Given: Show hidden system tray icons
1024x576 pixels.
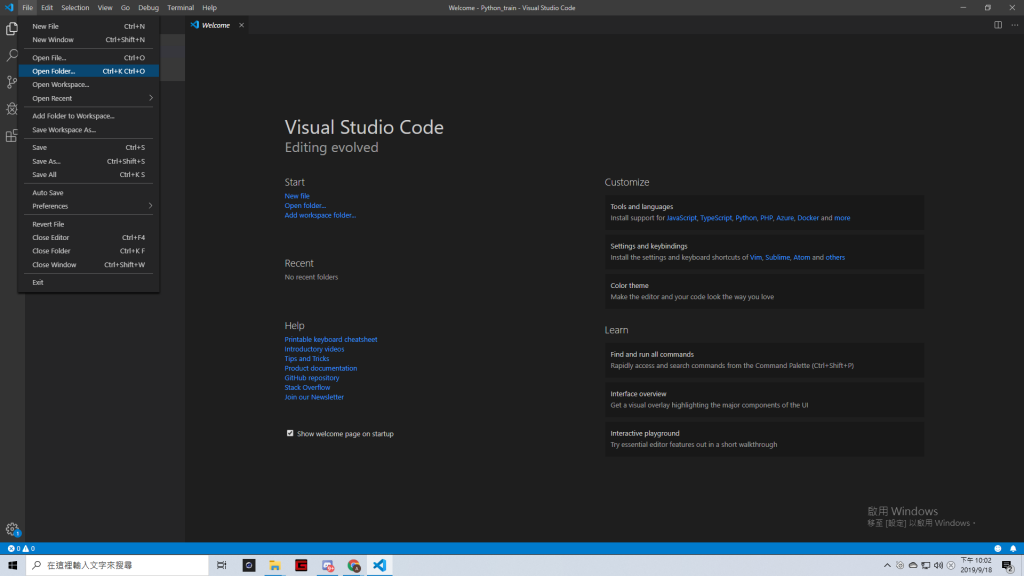Looking at the screenshot, I should point(887,565).
